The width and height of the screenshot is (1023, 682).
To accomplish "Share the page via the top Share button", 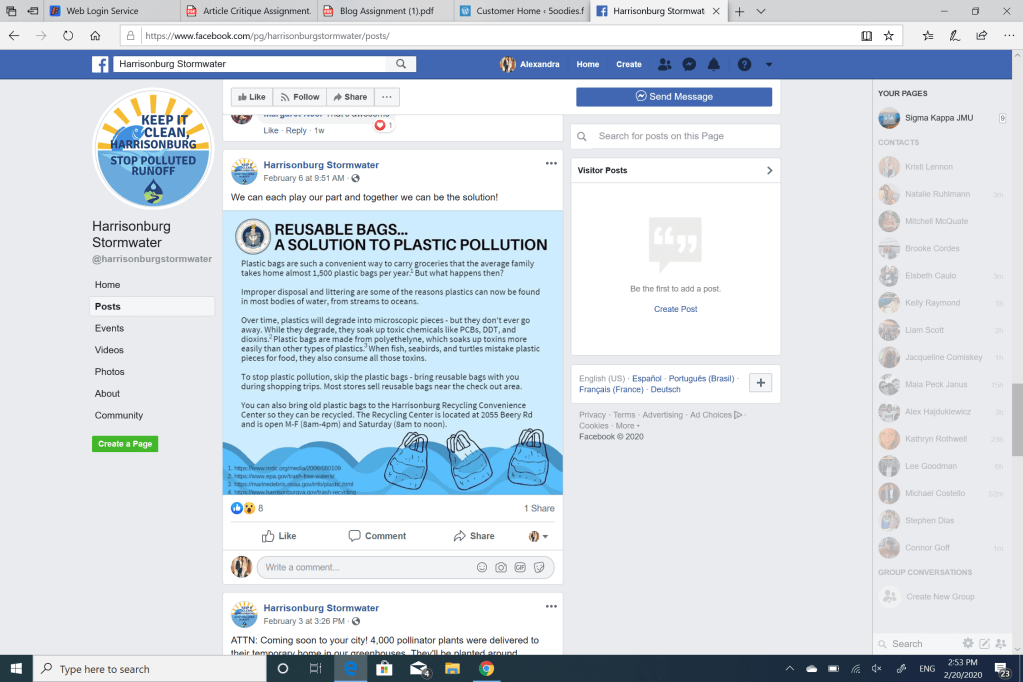I will 350,97.
